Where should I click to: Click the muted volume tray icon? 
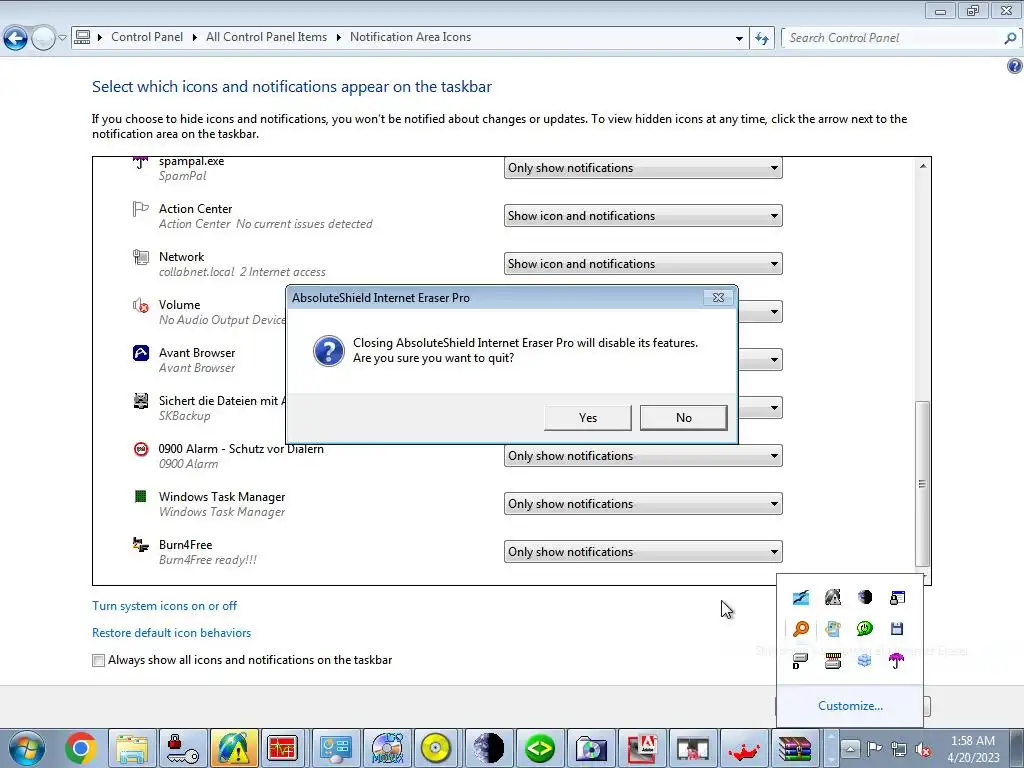click(923, 749)
